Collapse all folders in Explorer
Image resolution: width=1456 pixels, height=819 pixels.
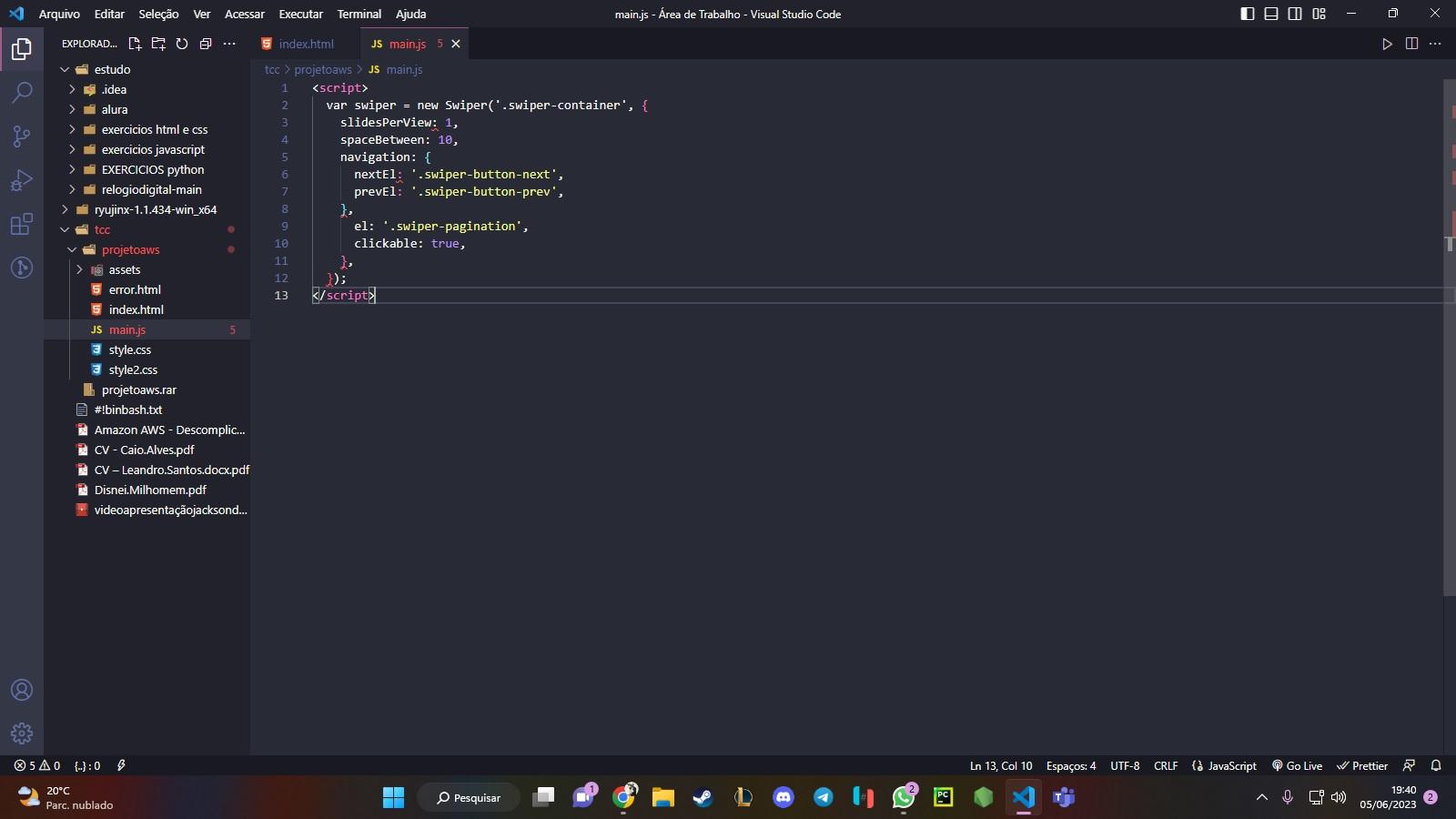206,44
